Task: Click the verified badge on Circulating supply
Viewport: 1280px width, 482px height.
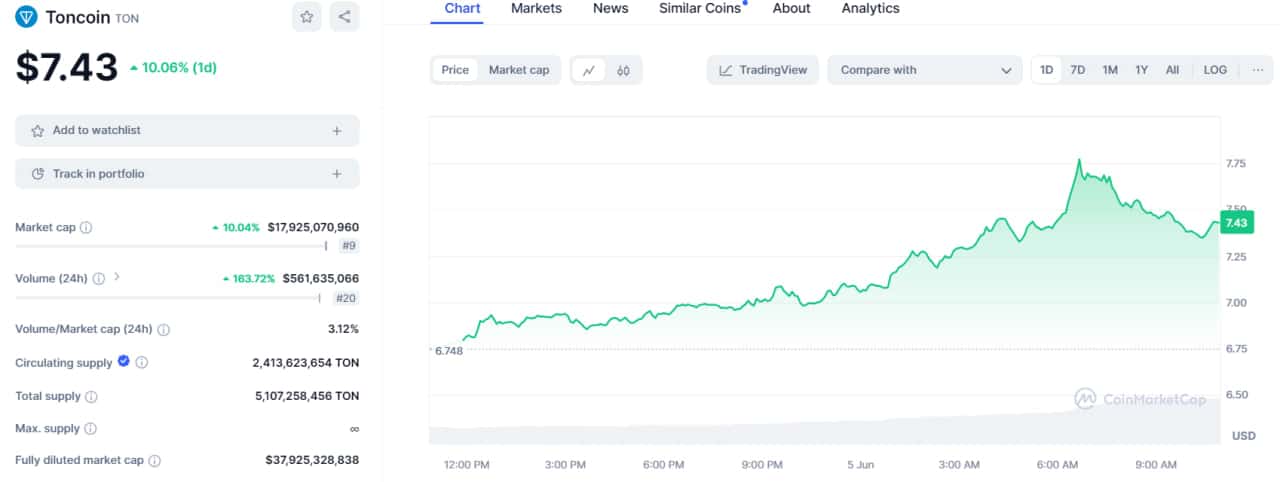Action: (x=123, y=361)
